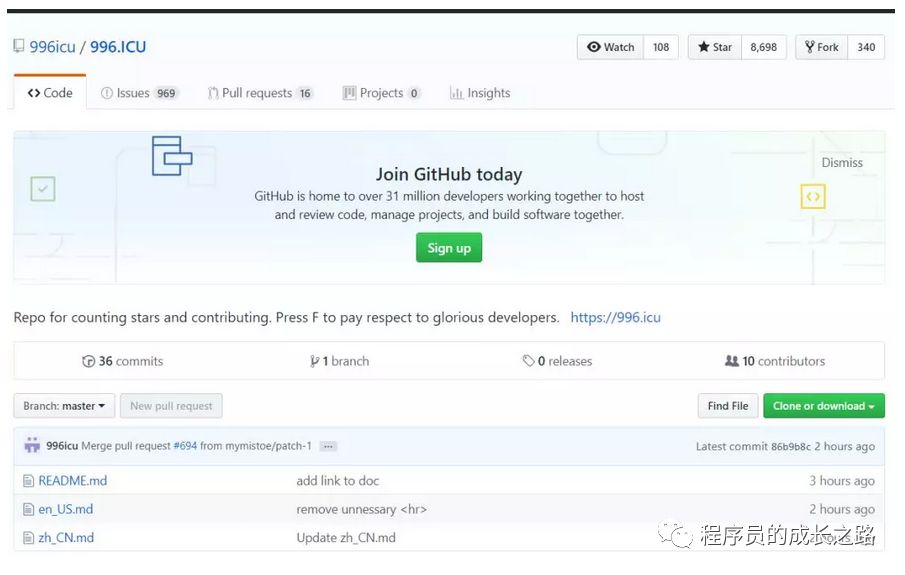Click the green Sign up button
Image resolution: width=905 pixels, height=575 pixels.
coord(449,248)
